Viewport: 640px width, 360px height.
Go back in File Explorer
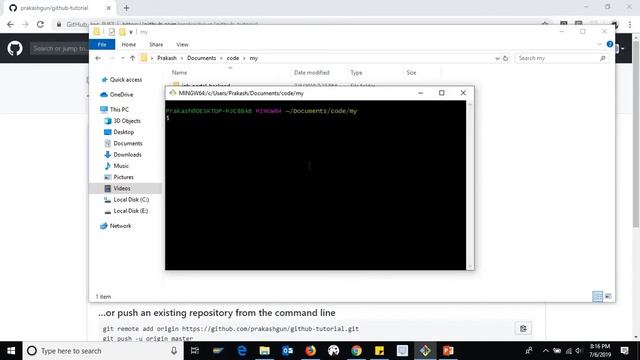pyautogui.click(x=98, y=58)
